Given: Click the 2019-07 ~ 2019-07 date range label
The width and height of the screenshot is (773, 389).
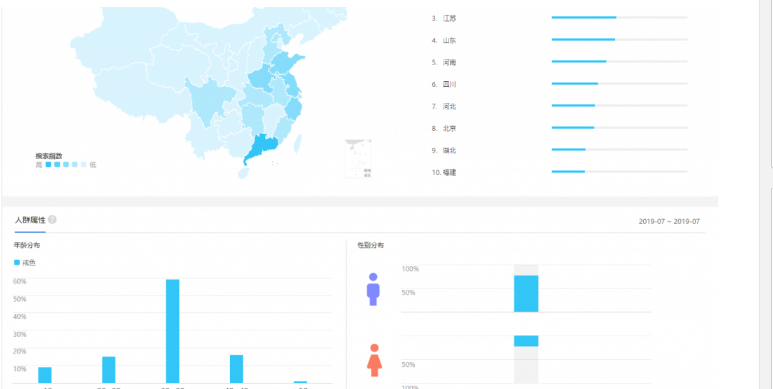Looking at the screenshot, I should coord(669,221).
